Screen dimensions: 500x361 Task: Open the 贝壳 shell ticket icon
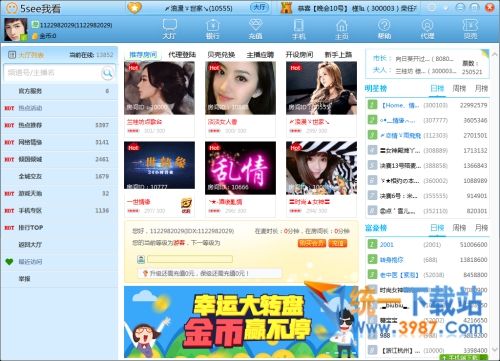click(470, 29)
